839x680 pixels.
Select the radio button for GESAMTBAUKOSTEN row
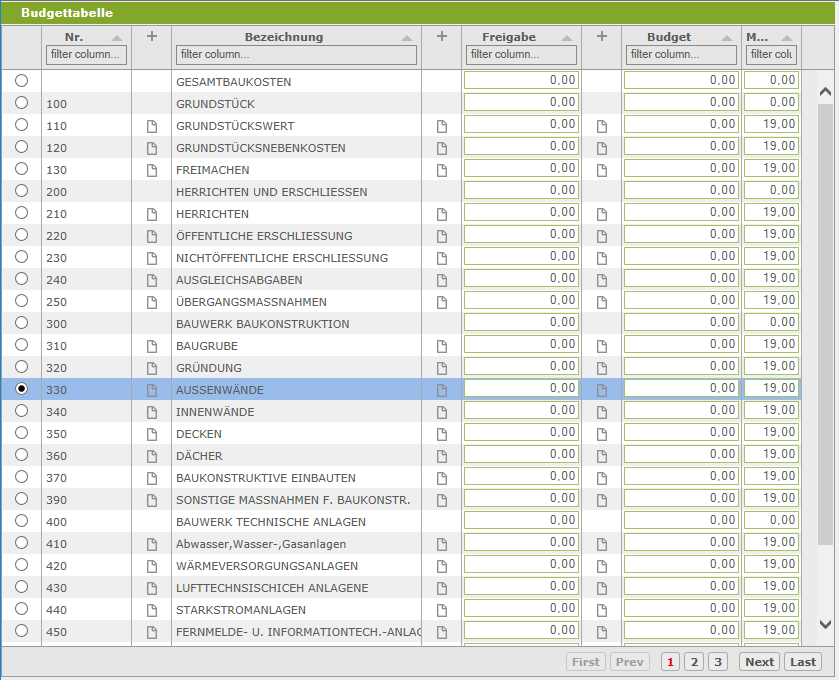point(22,80)
